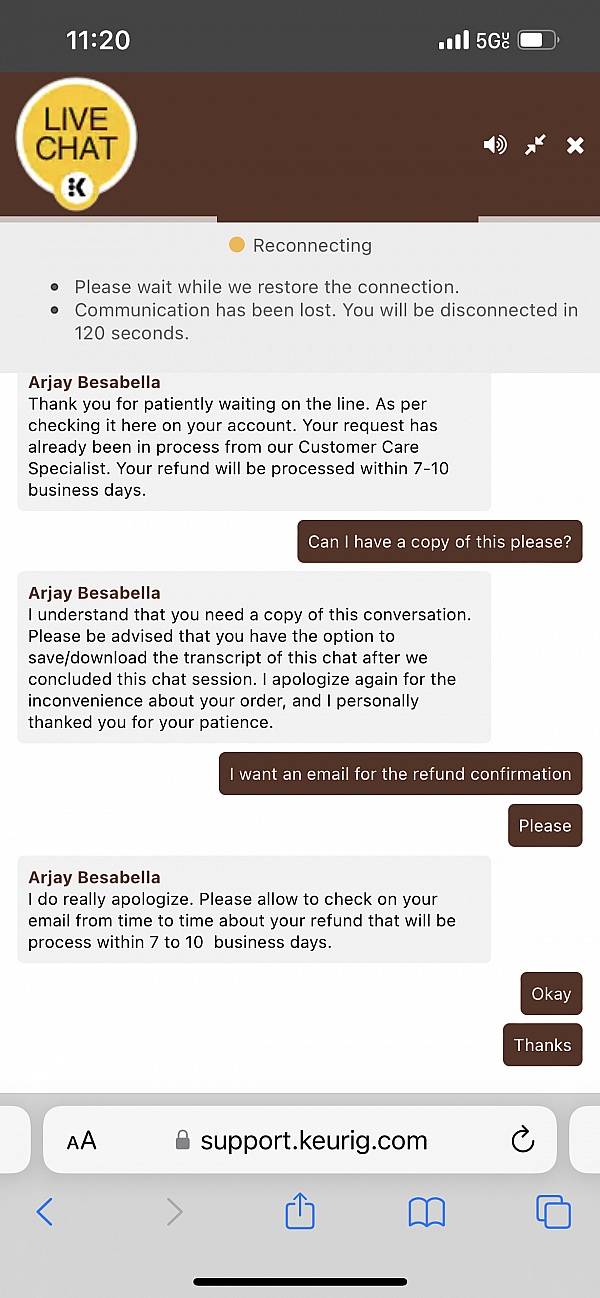
Task: Tap the message 'Can I have a copy of this please?'
Action: coord(440,541)
